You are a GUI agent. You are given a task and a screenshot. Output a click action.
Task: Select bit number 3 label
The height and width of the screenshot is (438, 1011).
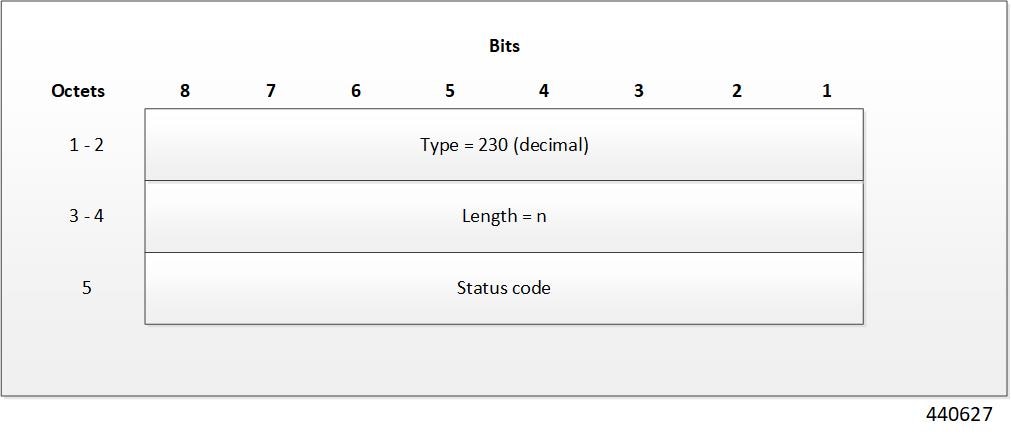pos(638,91)
